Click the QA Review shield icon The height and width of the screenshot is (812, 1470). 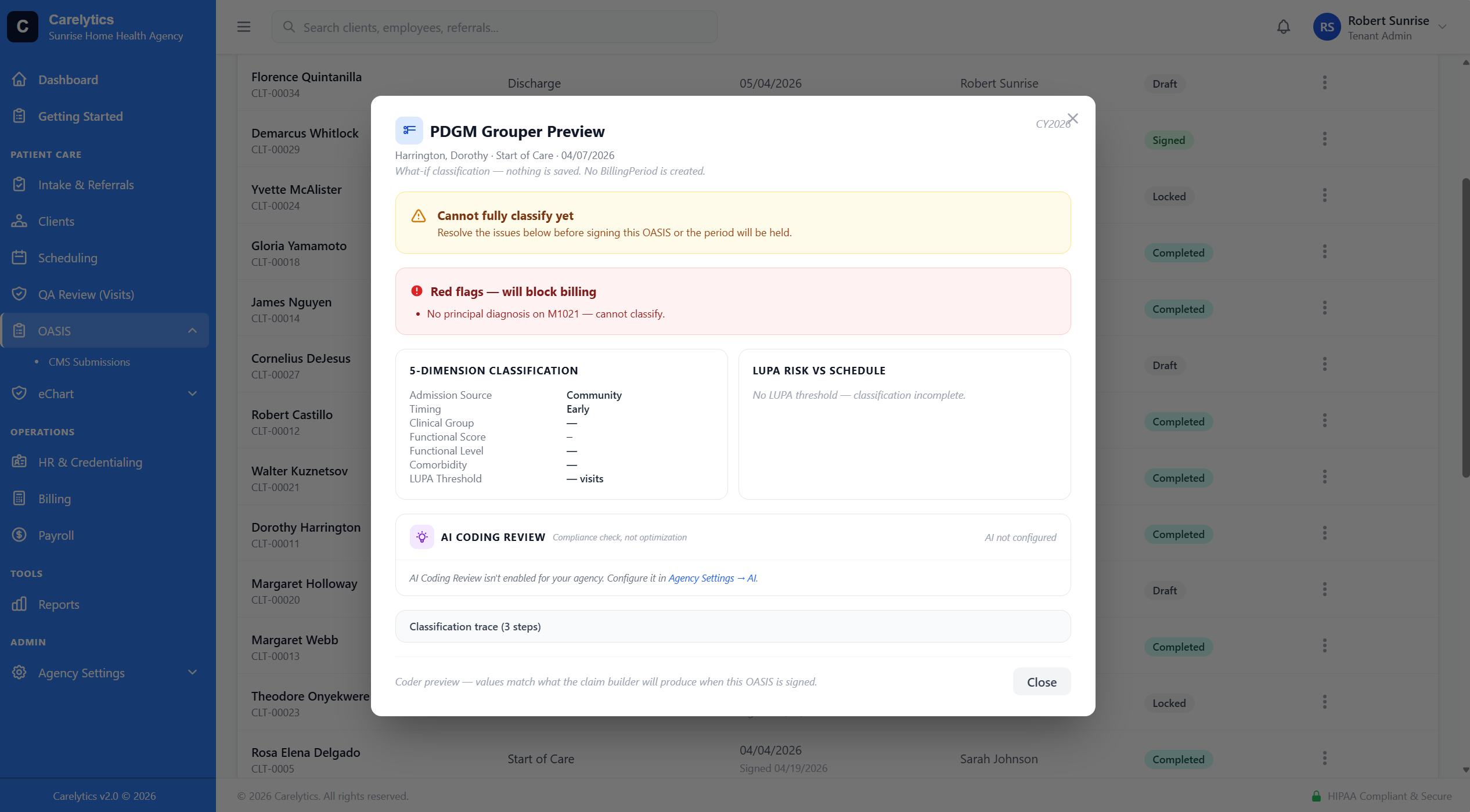pyautogui.click(x=19, y=294)
